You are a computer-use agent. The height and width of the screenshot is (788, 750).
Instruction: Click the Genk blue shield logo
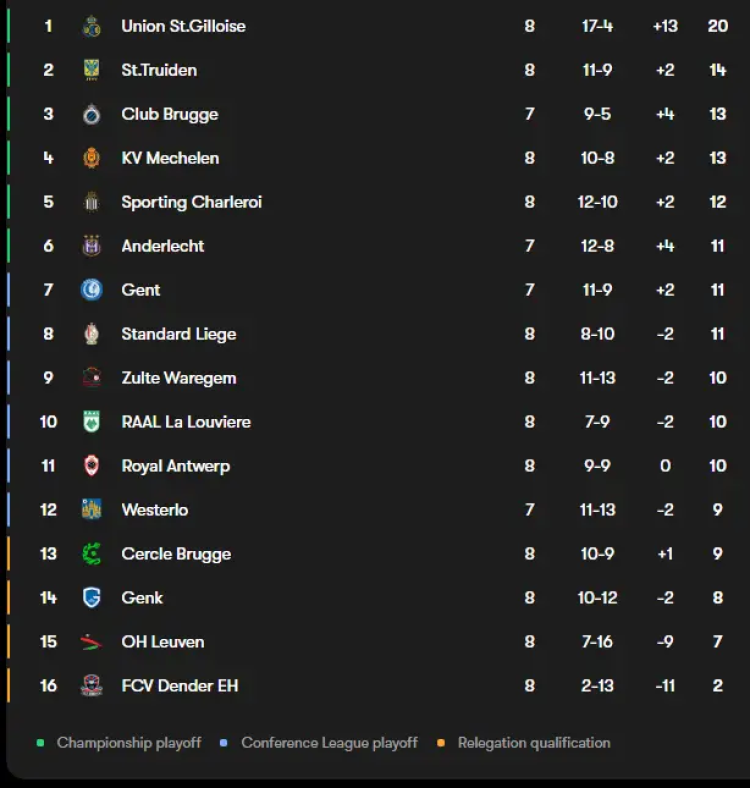tap(91, 598)
